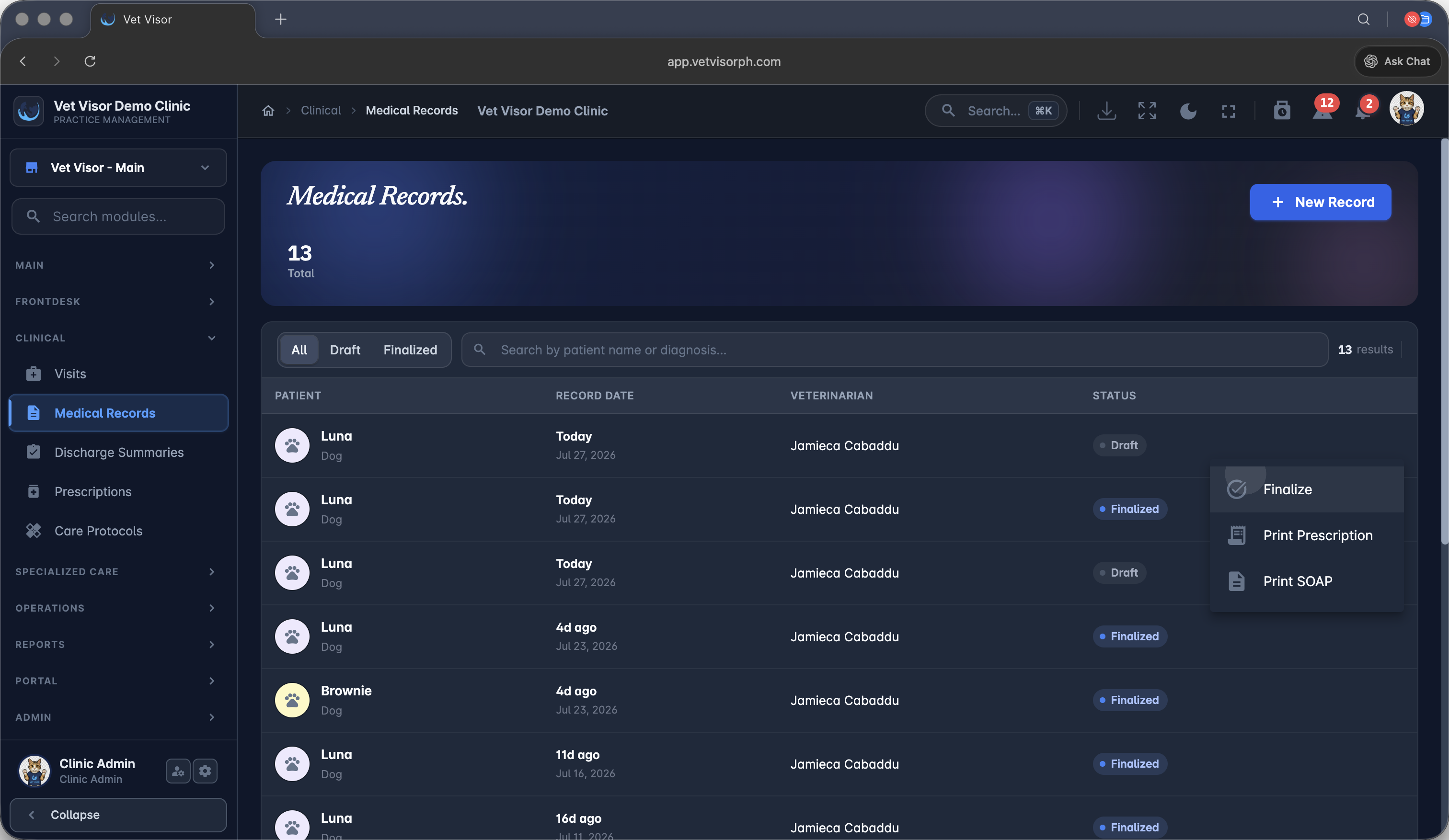Click the '16d ago' record date text
The width and height of the screenshot is (1449, 840).
[578, 818]
